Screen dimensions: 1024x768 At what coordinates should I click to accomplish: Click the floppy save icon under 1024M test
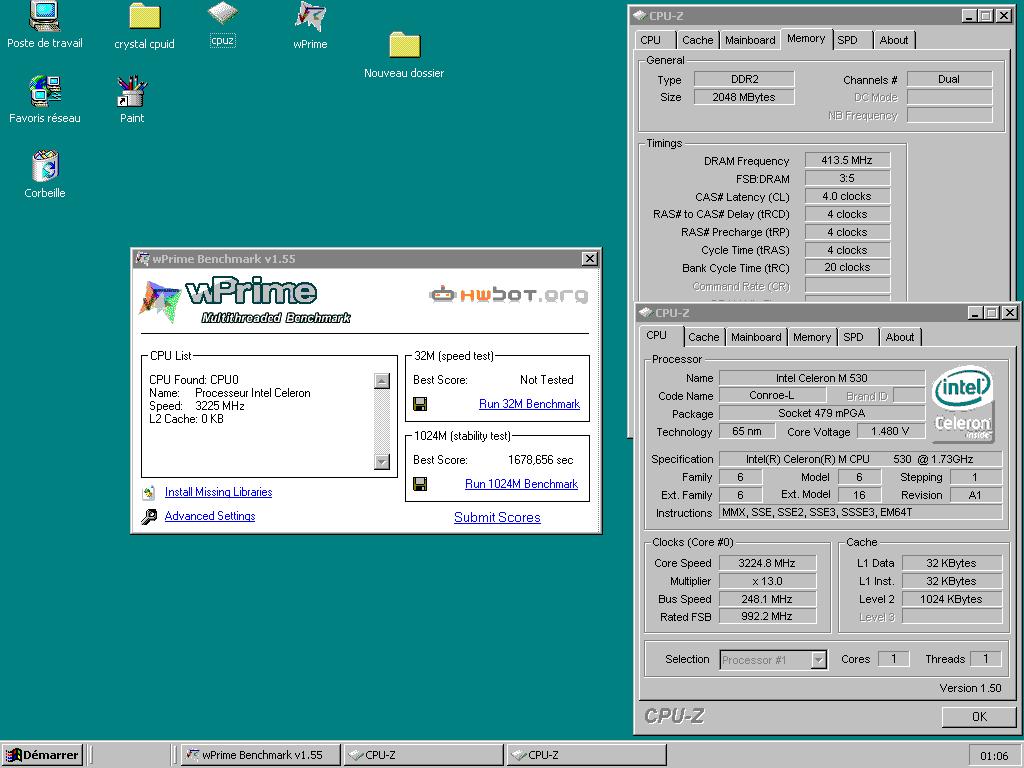[x=420, y=484]
